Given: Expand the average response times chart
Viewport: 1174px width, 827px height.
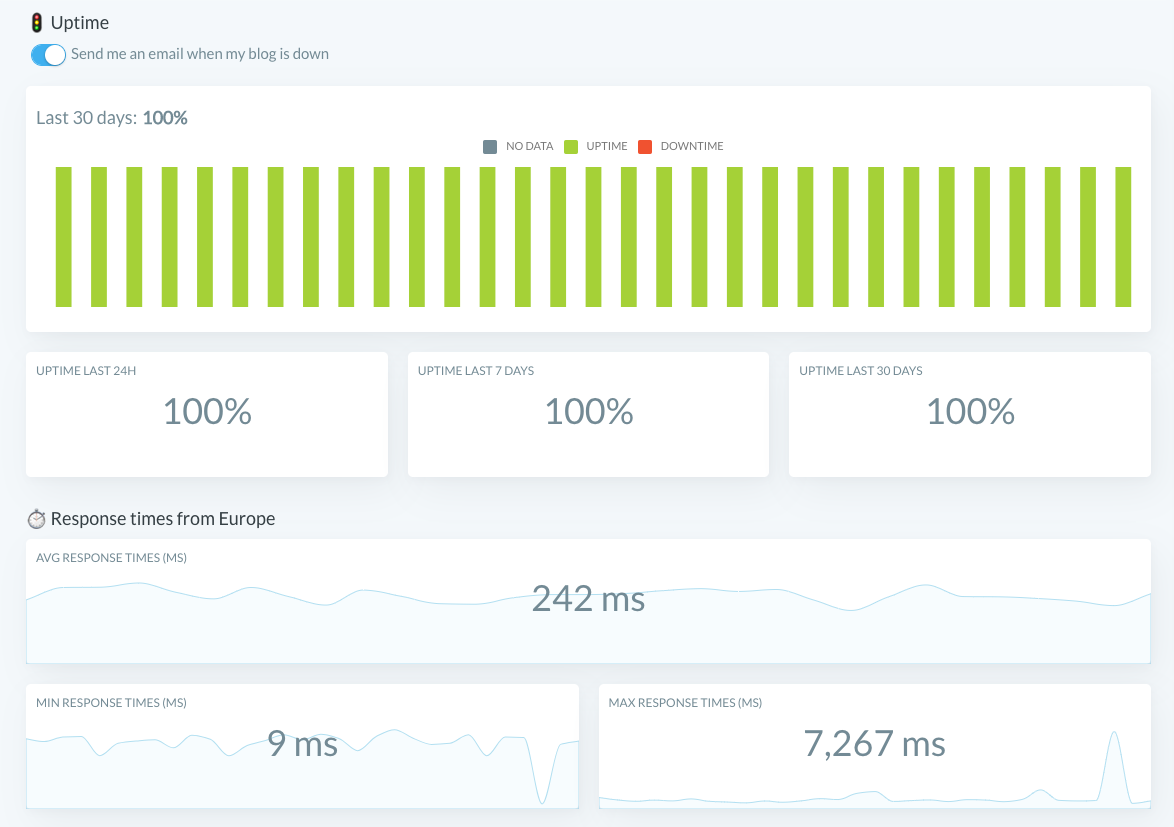Looking at the screenshot, I should [587, 601].
